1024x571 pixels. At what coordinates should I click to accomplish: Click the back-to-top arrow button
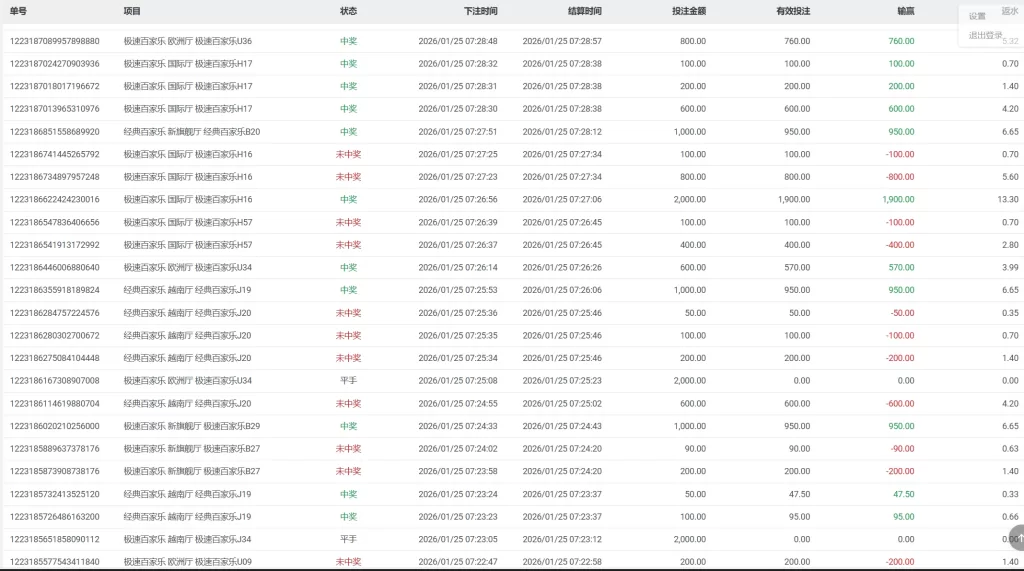click(1017, 538)
